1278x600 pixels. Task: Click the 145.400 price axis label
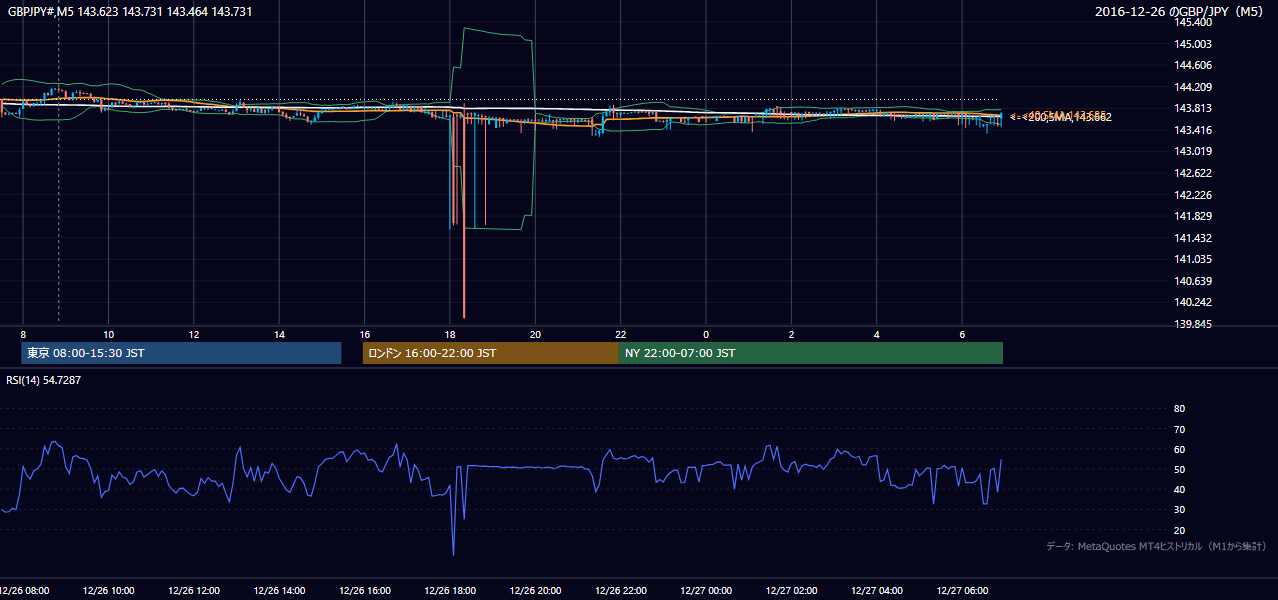[1193, 23]
